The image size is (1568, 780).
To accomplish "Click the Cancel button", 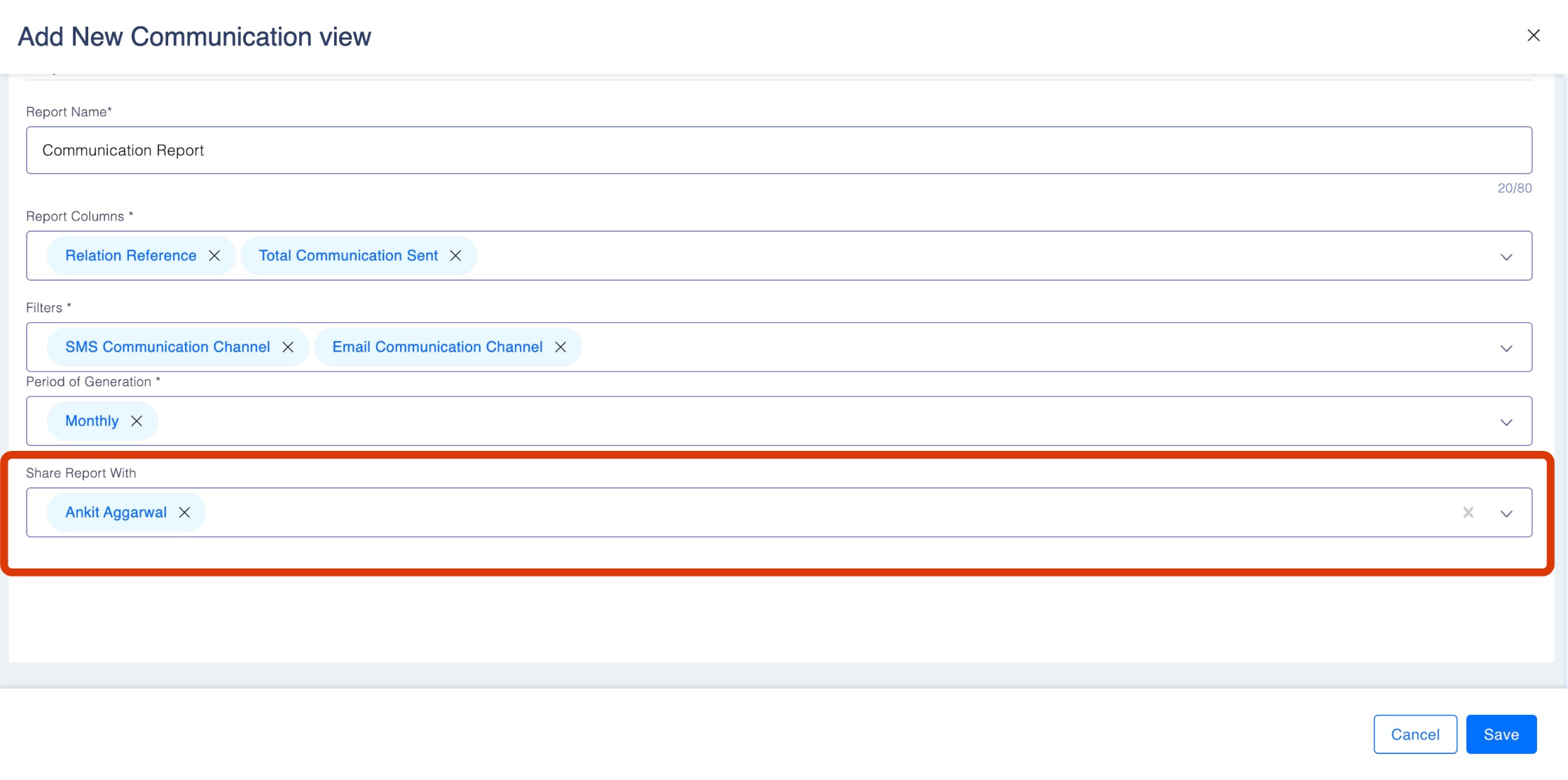I will pyautogui.click(x=1415, y=734).
